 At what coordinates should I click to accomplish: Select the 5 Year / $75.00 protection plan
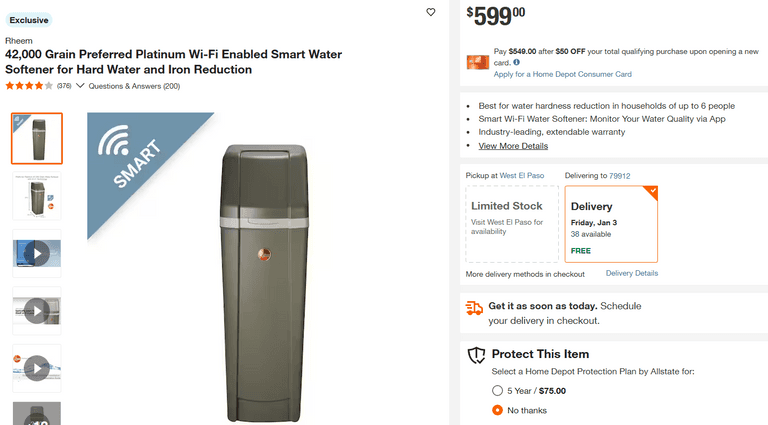tap(498, 391)
